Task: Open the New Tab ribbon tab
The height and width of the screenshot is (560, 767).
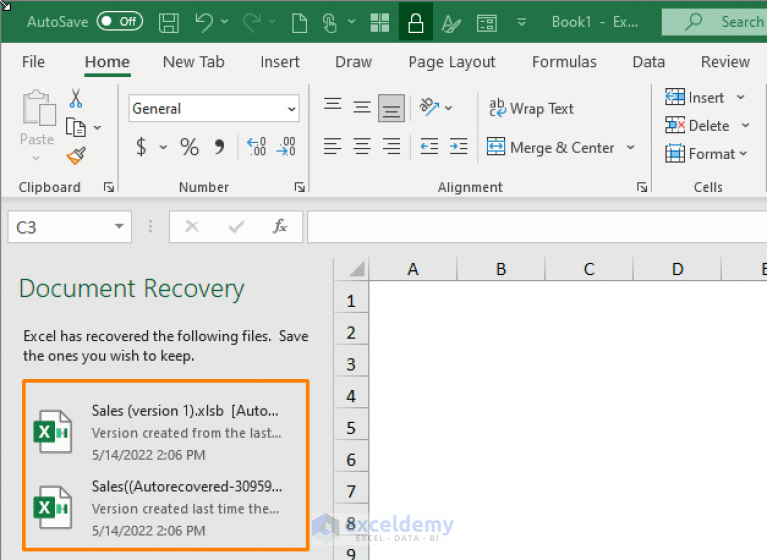Action: (x=194, y=62)
